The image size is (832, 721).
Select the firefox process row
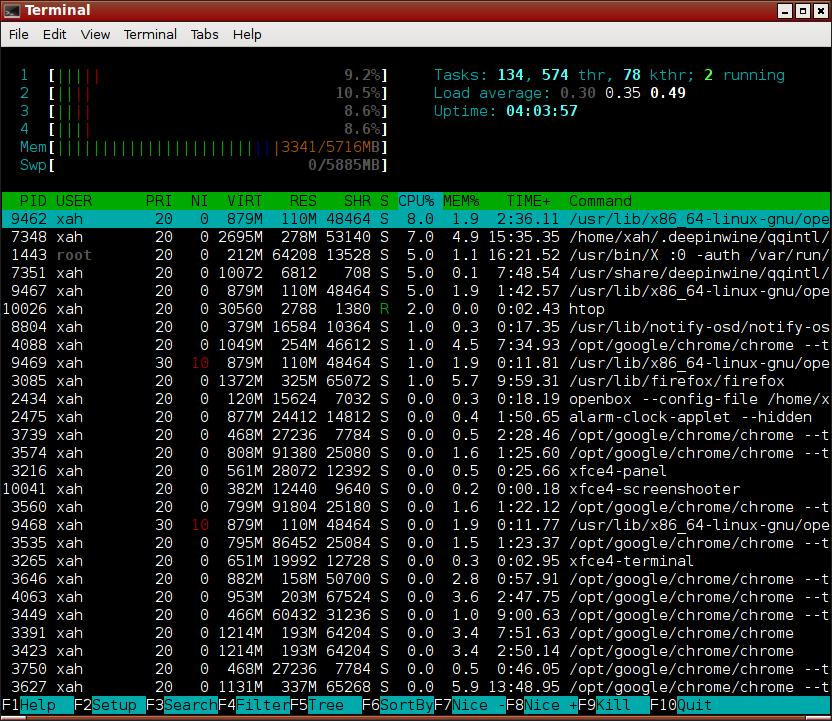(416, 381)
